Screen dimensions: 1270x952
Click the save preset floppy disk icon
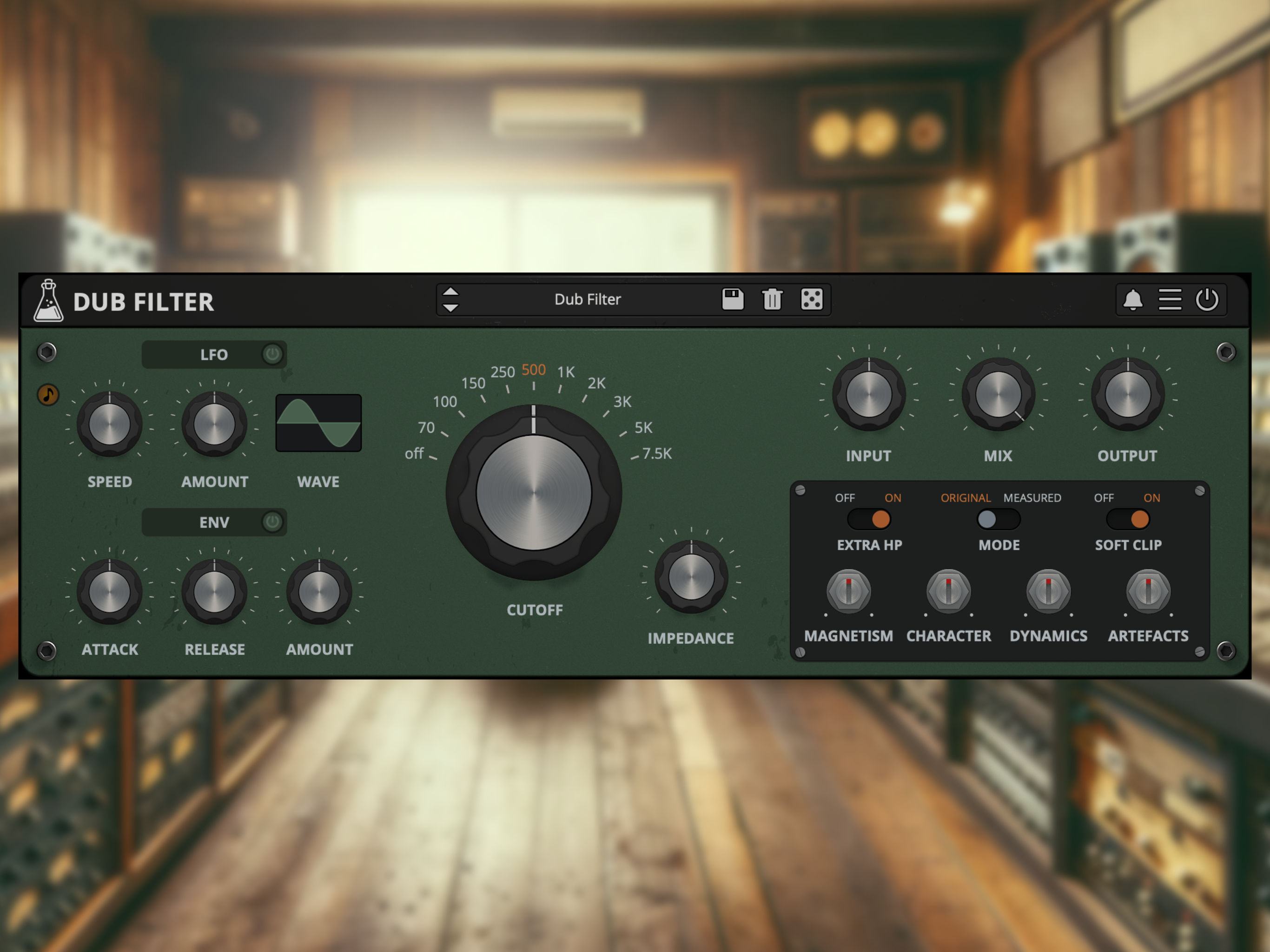point(733,299)
